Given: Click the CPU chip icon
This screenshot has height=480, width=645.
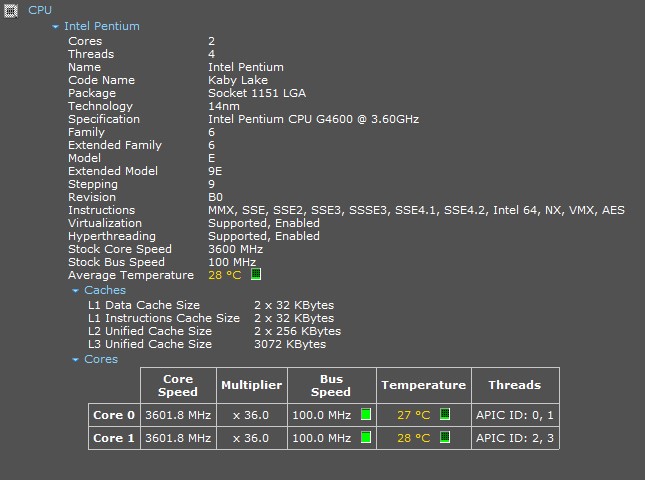Looking at the screenshot, I should coord(11,11).
